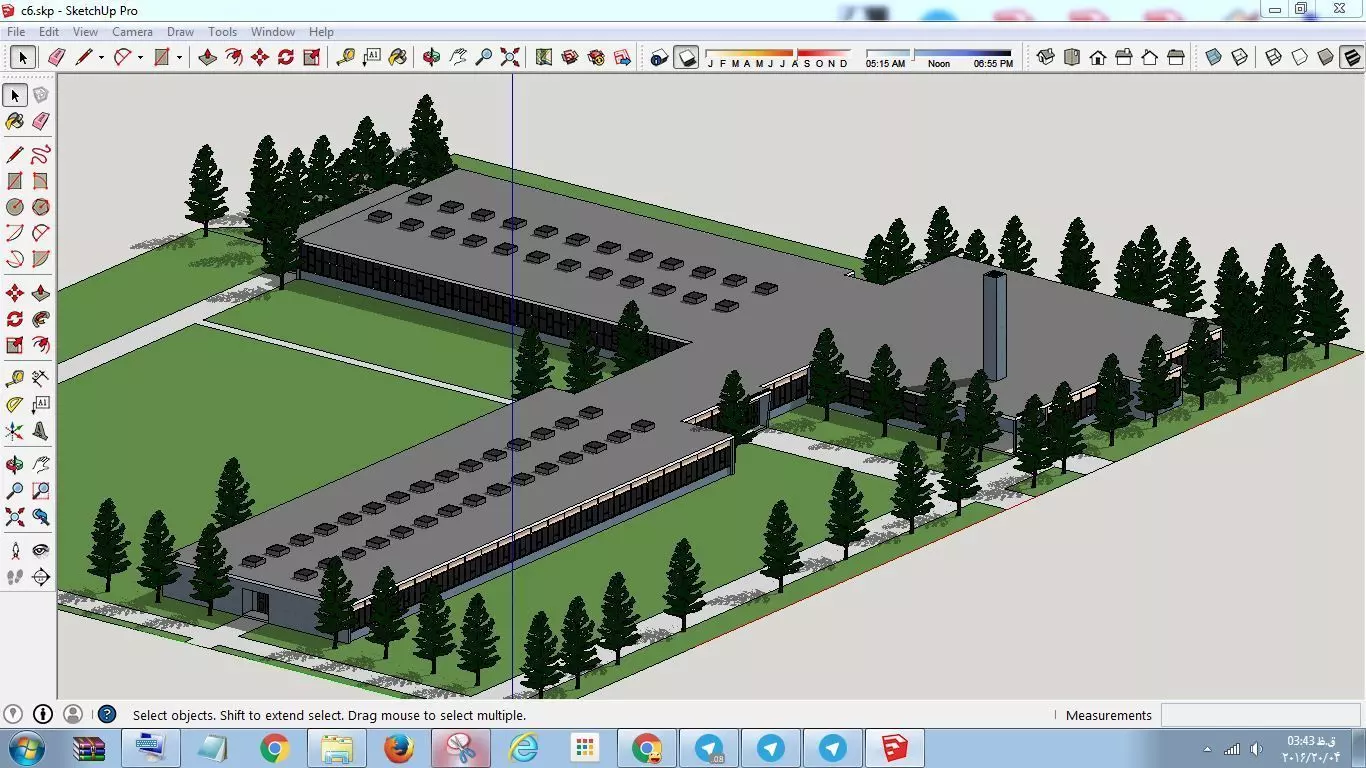Switch to Front view house icon
This screenshot has height=768, width=1366.
(x=1098, y=57)
